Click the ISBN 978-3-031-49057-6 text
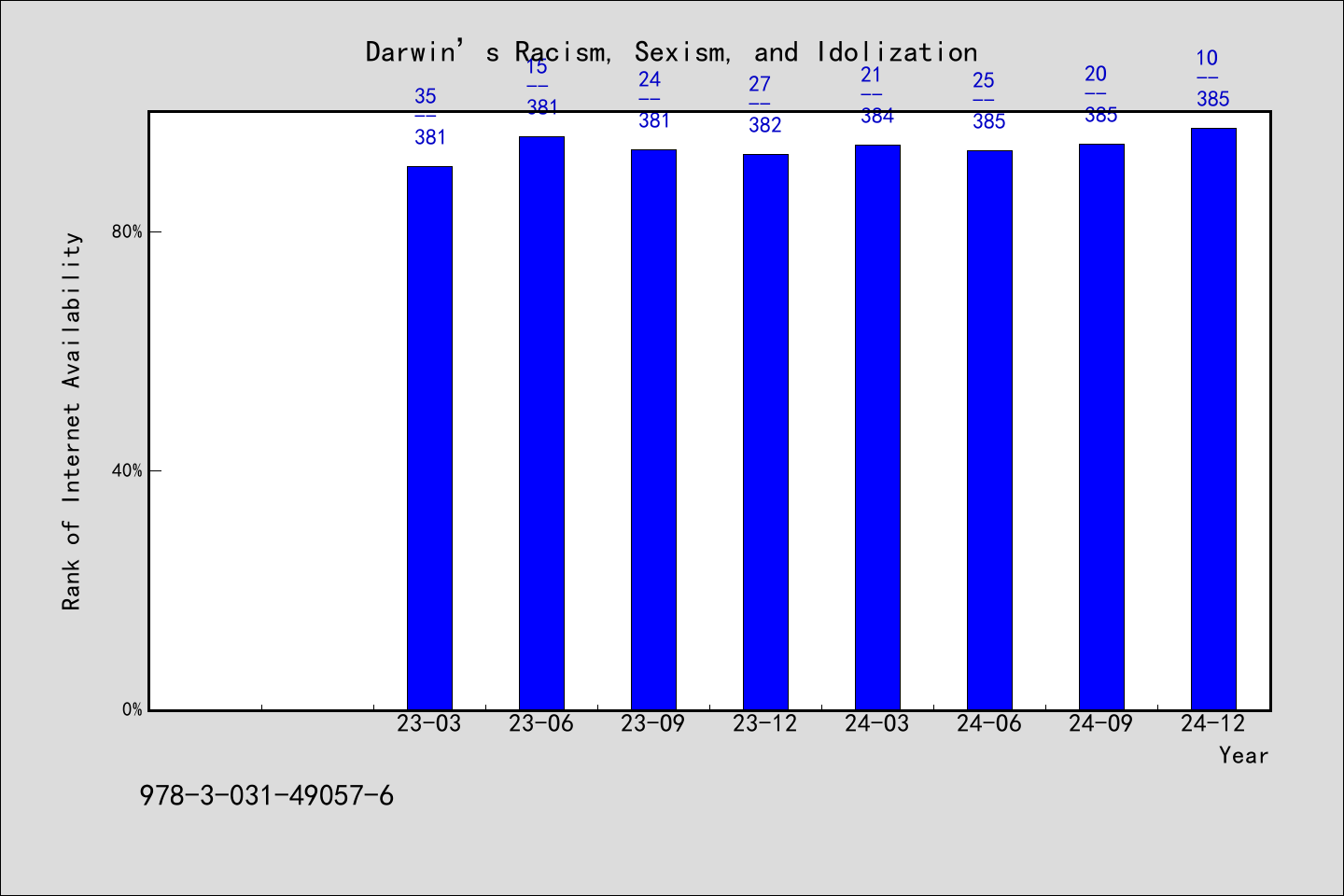The image size is (1344, 896). 267,796
